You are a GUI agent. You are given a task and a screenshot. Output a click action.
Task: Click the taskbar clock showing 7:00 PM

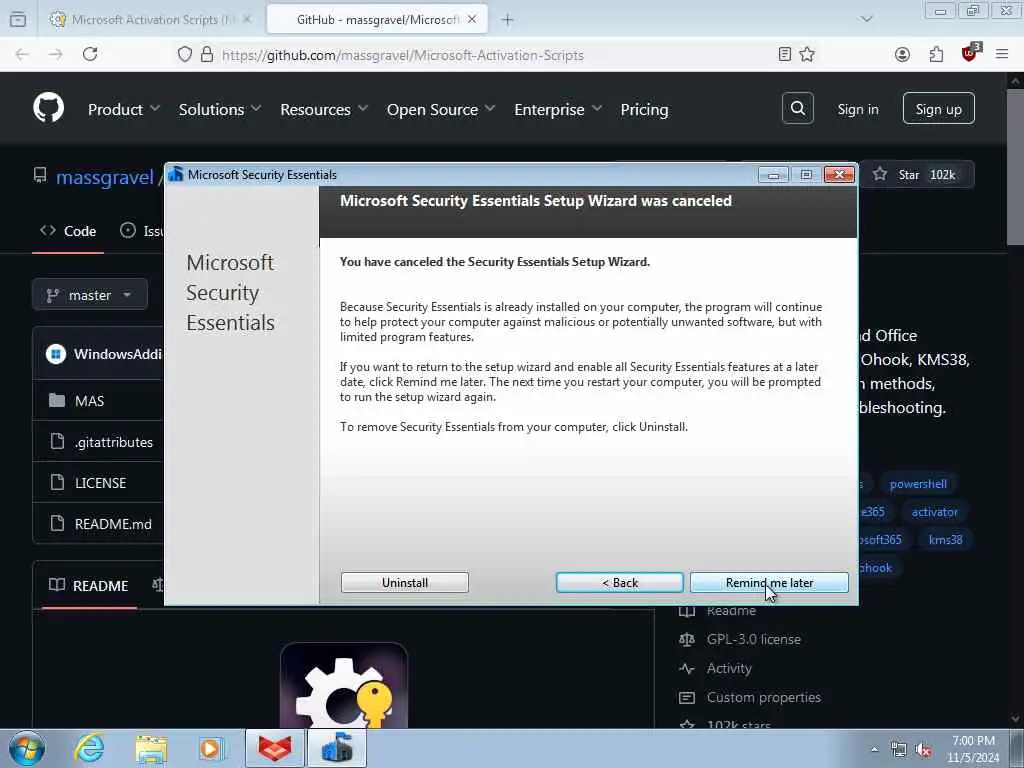(x=973, y=749)
